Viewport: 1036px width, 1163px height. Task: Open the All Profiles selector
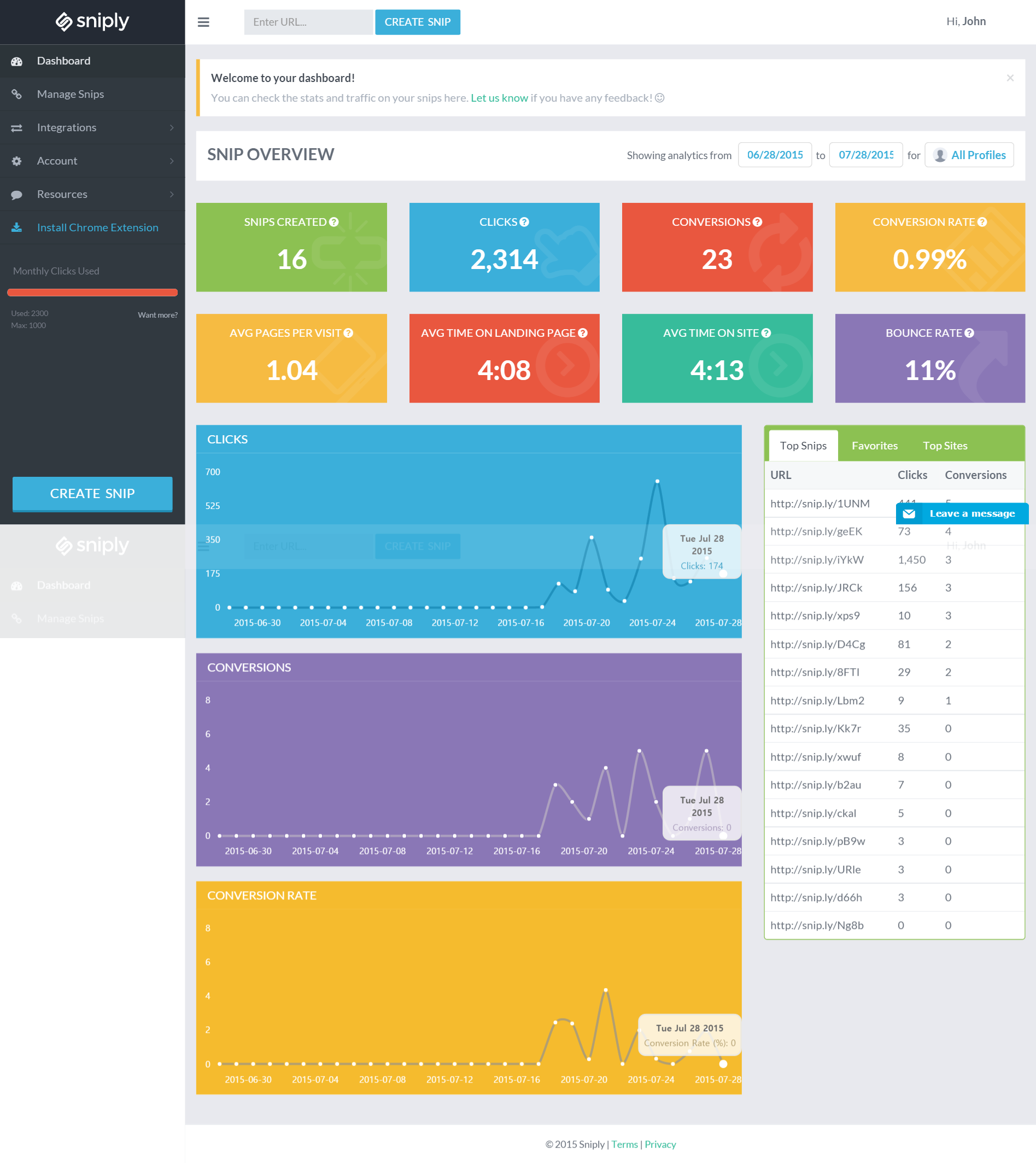point(969,155)
